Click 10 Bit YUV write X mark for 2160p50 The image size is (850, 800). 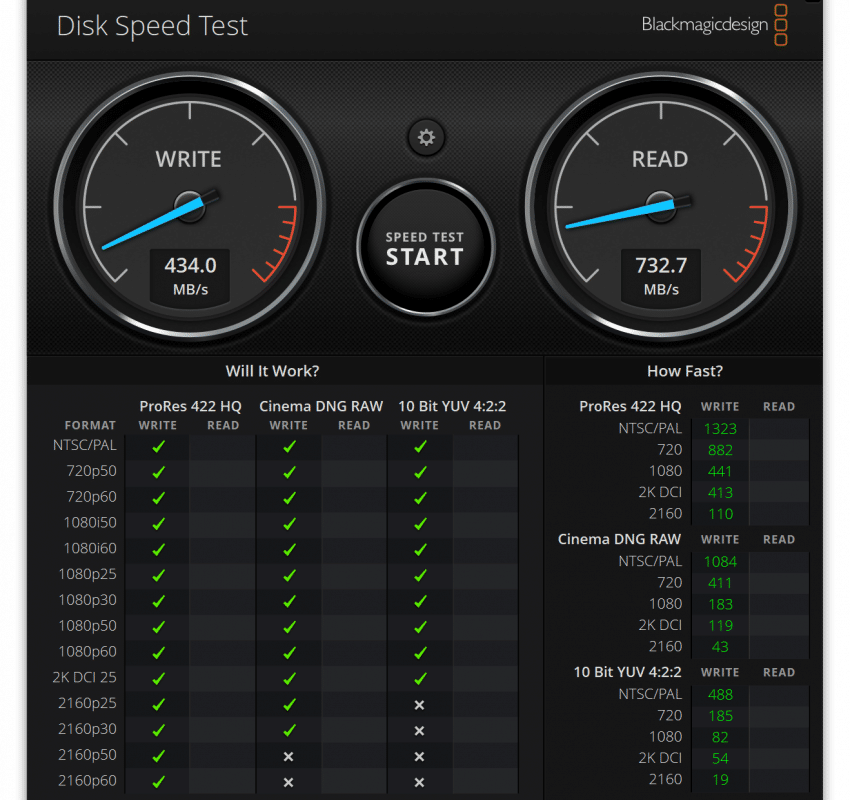coord(419,757)
